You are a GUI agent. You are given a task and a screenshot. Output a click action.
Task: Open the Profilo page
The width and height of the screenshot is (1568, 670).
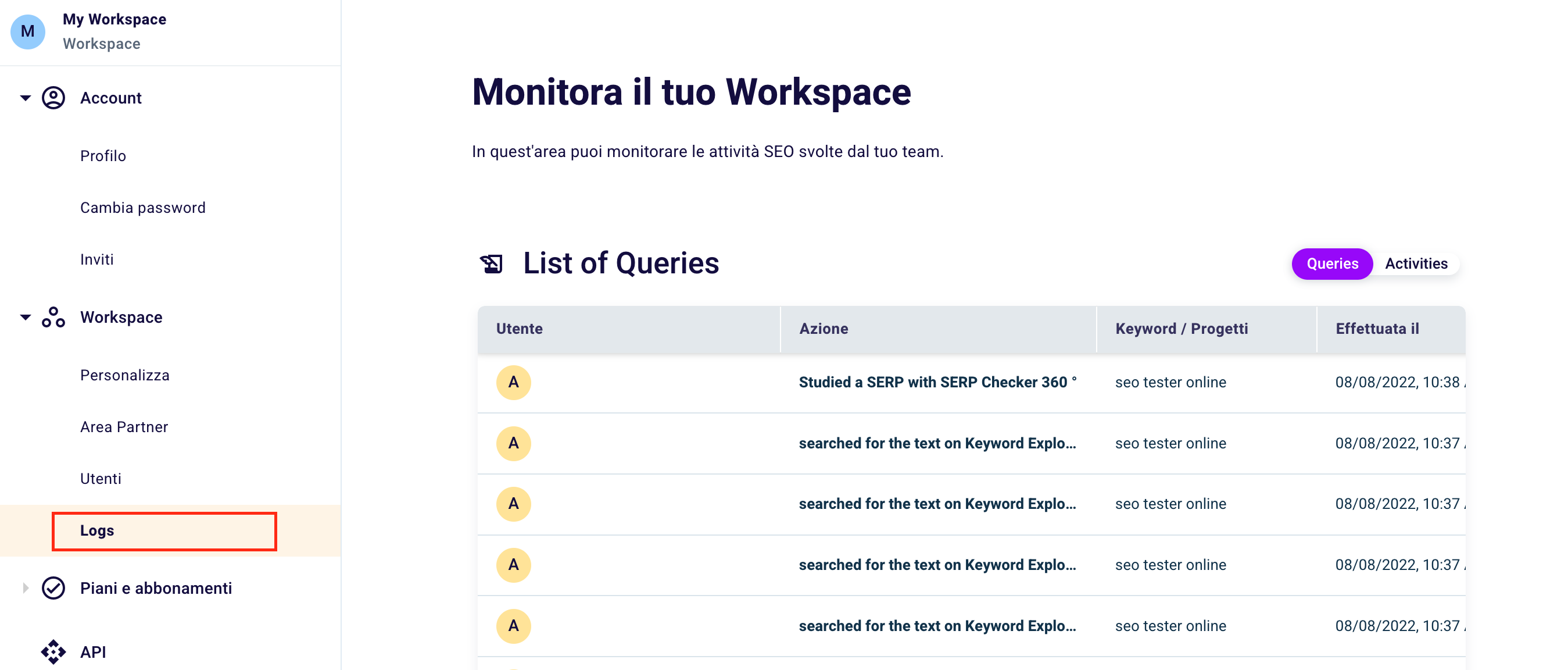tap(103, 156)
